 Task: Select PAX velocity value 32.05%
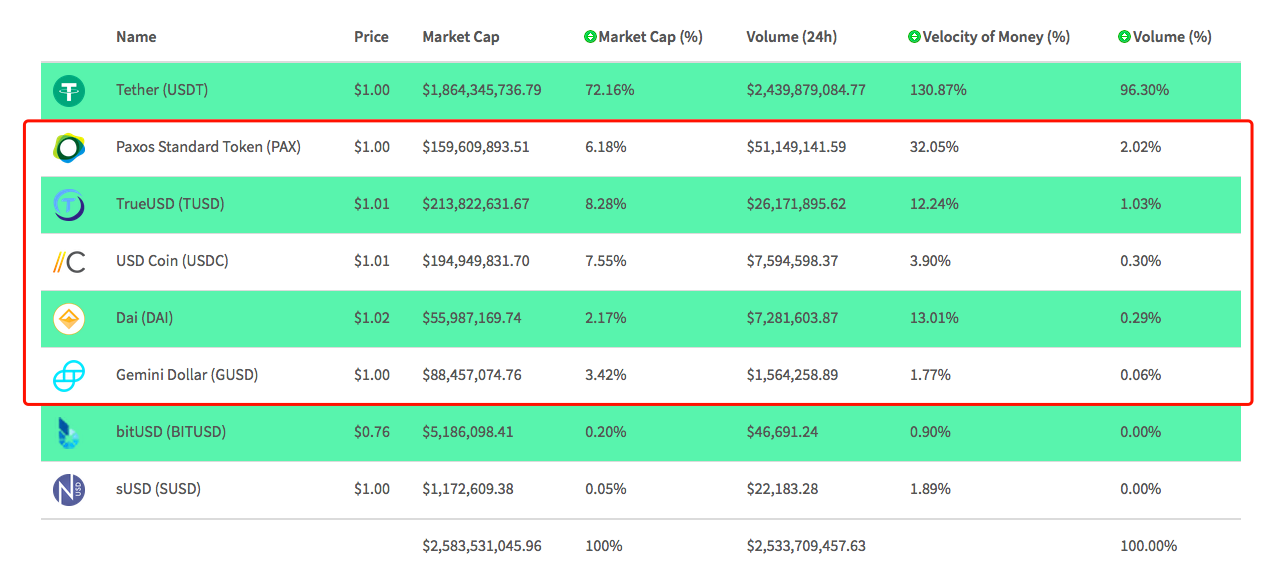pyautogui.click(x=934, y=147)
